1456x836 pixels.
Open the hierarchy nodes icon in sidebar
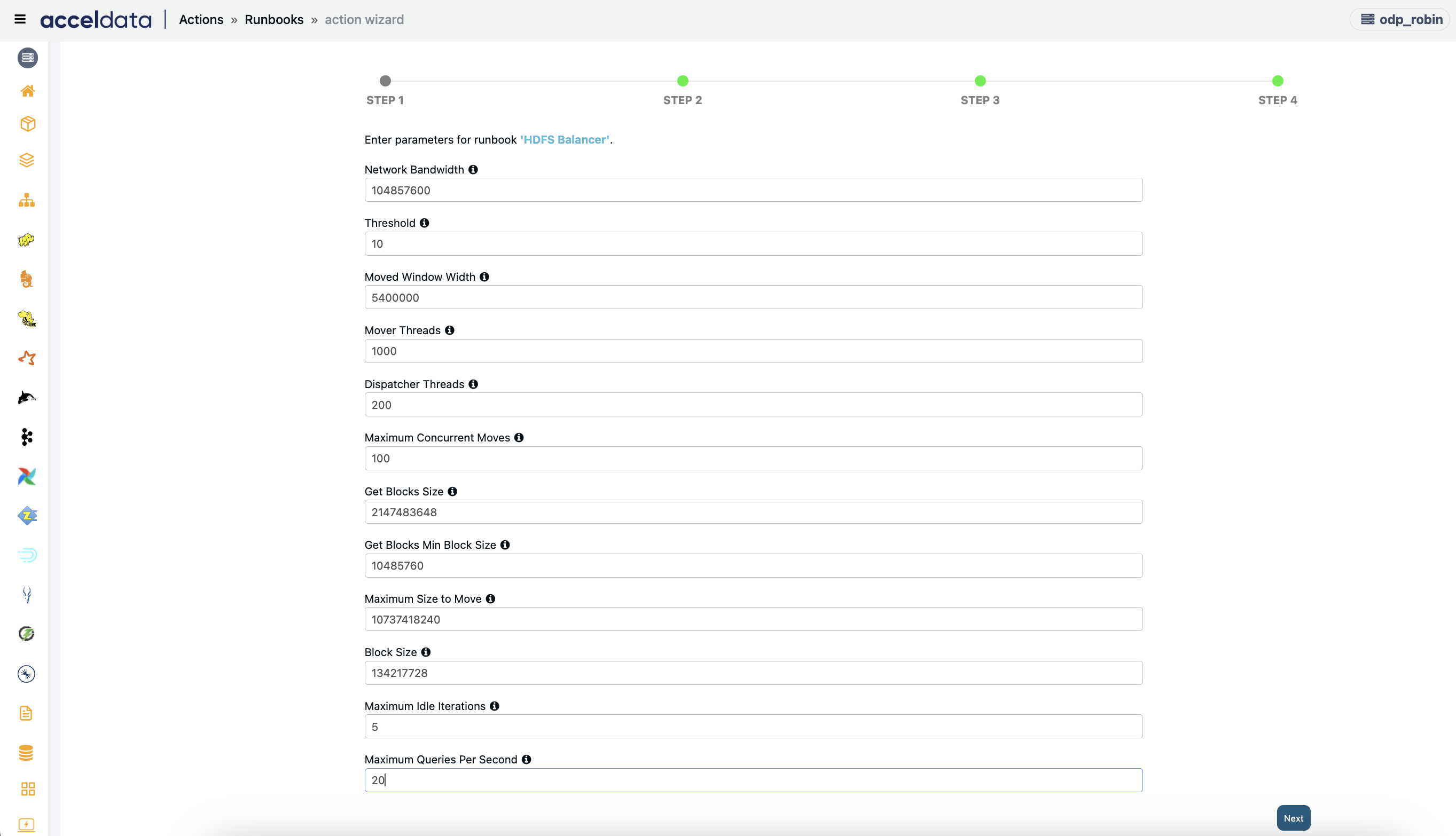(27, 200)
